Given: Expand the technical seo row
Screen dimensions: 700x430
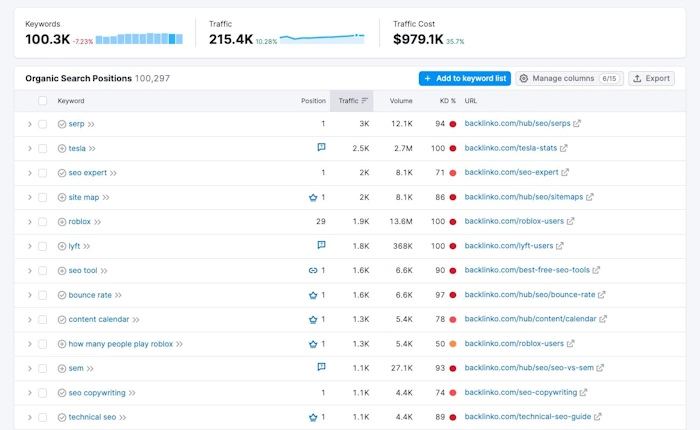Looking at the screenshot, I should [29, 417].
